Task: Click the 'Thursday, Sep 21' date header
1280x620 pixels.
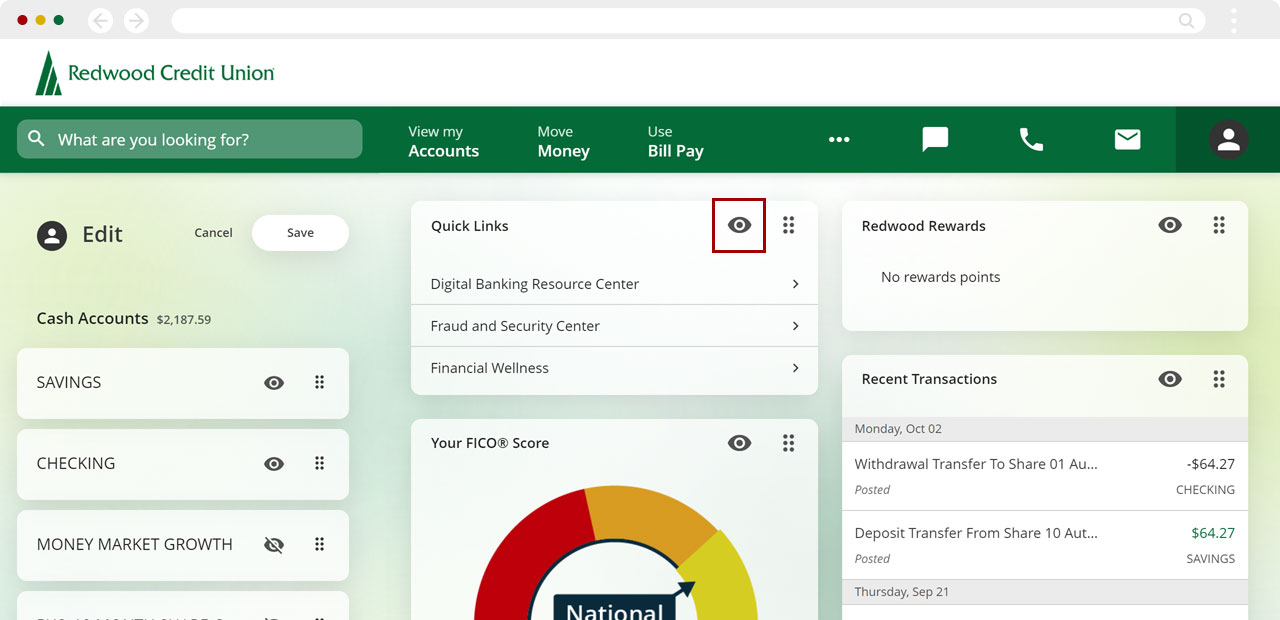Action: 901,592
